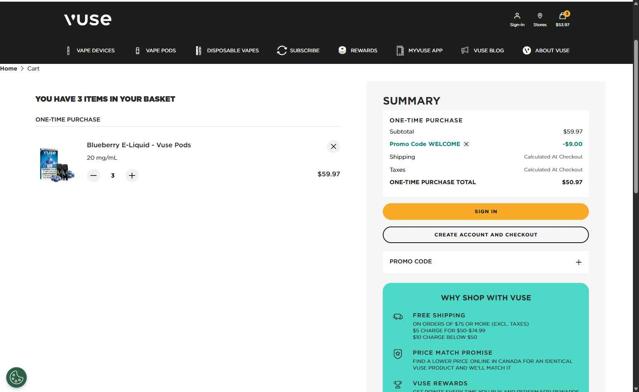Click the orange Sign In button
639x392 pixels.
coord(486,211)
